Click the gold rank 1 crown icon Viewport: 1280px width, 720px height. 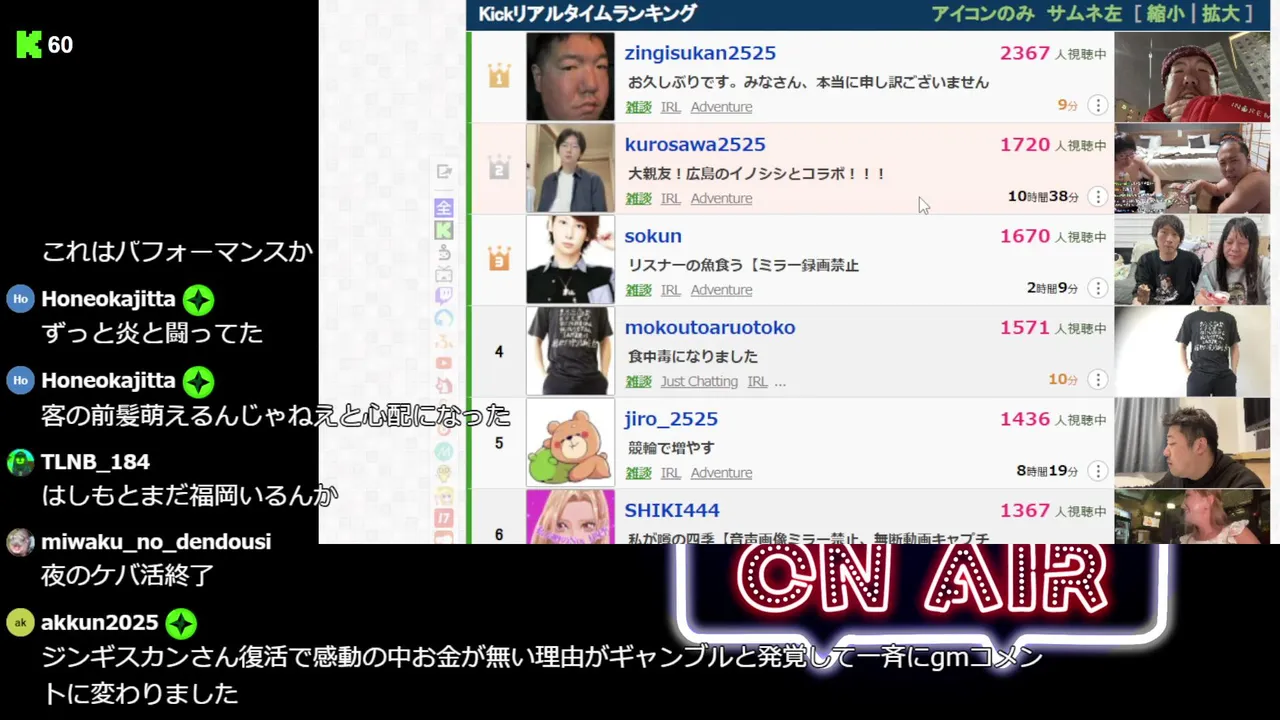tap(499, 77)
